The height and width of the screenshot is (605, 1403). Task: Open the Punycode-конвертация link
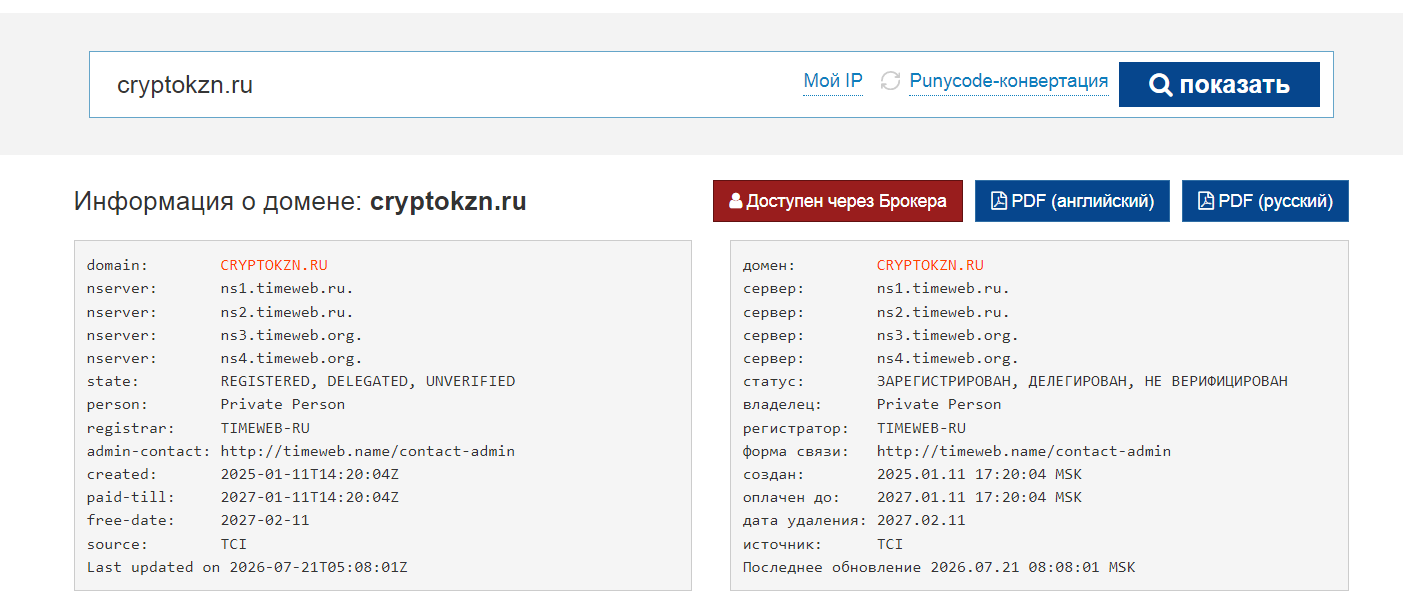tap(1009, 81)
